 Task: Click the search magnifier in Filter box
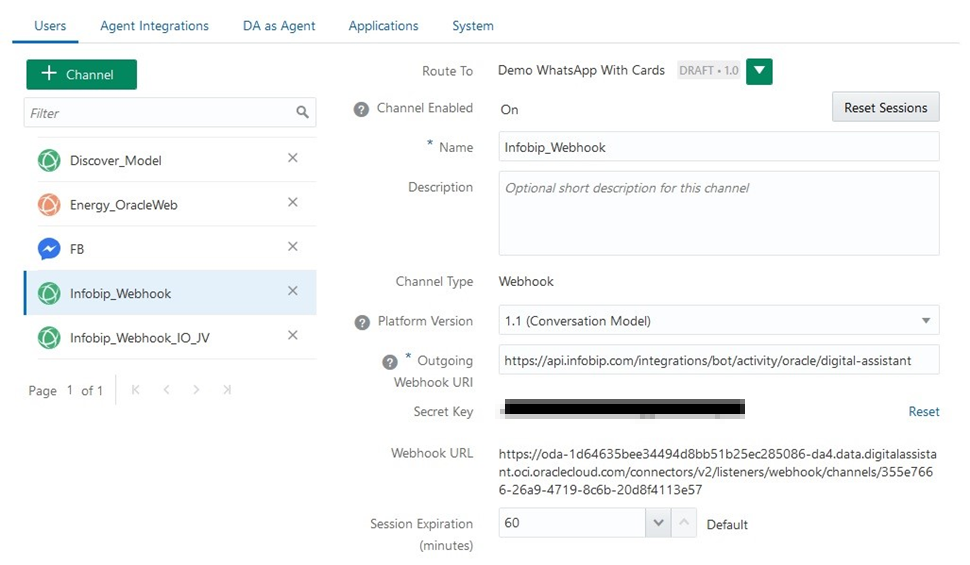click(x=302, y=113)
